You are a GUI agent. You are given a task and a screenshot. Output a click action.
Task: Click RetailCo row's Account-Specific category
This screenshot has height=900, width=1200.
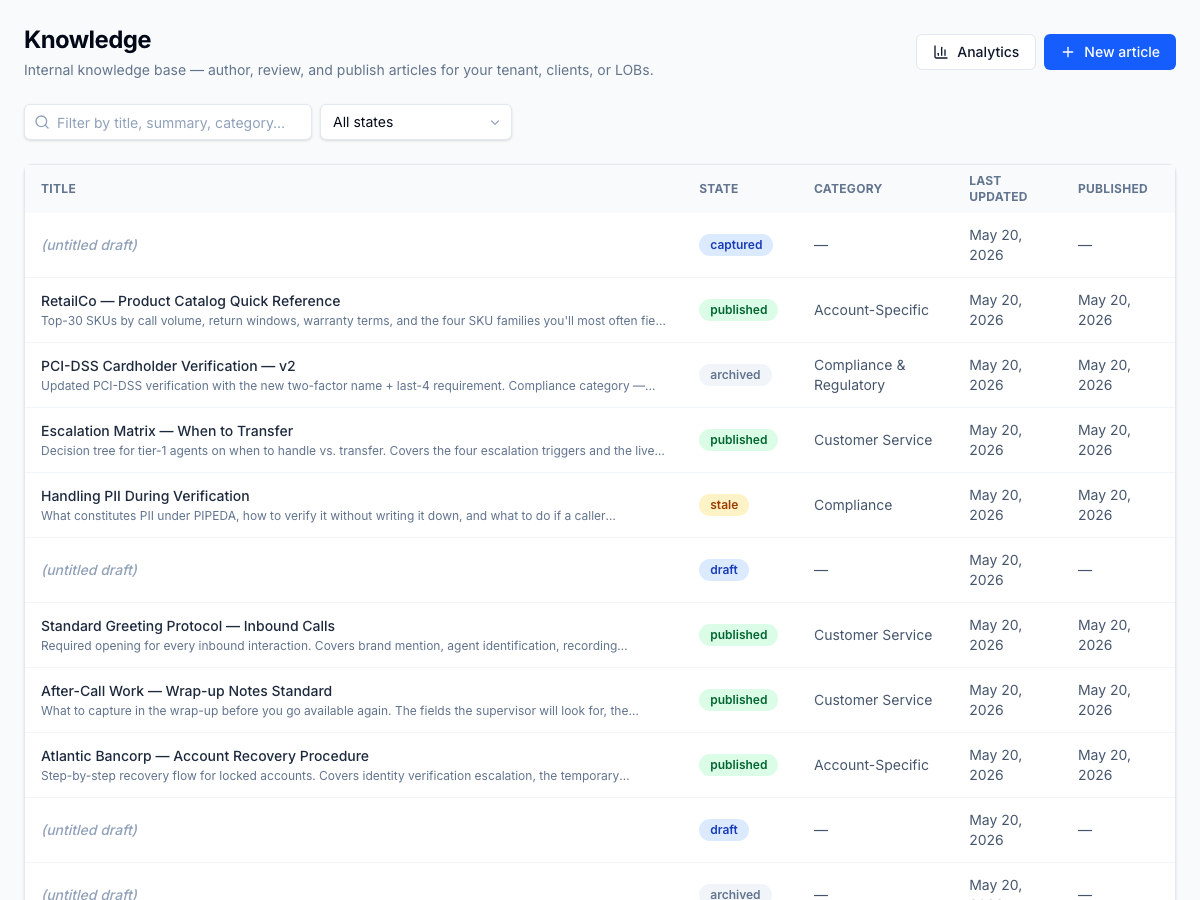(x=871, y=310)
